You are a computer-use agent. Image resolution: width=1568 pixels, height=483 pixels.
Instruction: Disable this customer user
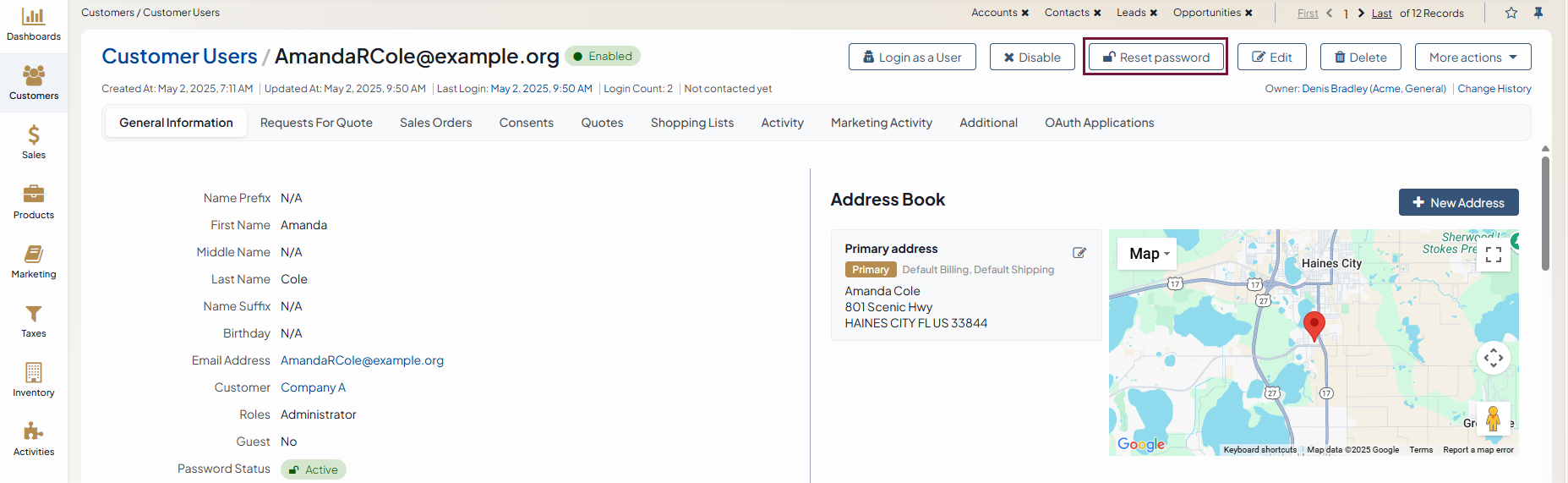point(1031,58)
